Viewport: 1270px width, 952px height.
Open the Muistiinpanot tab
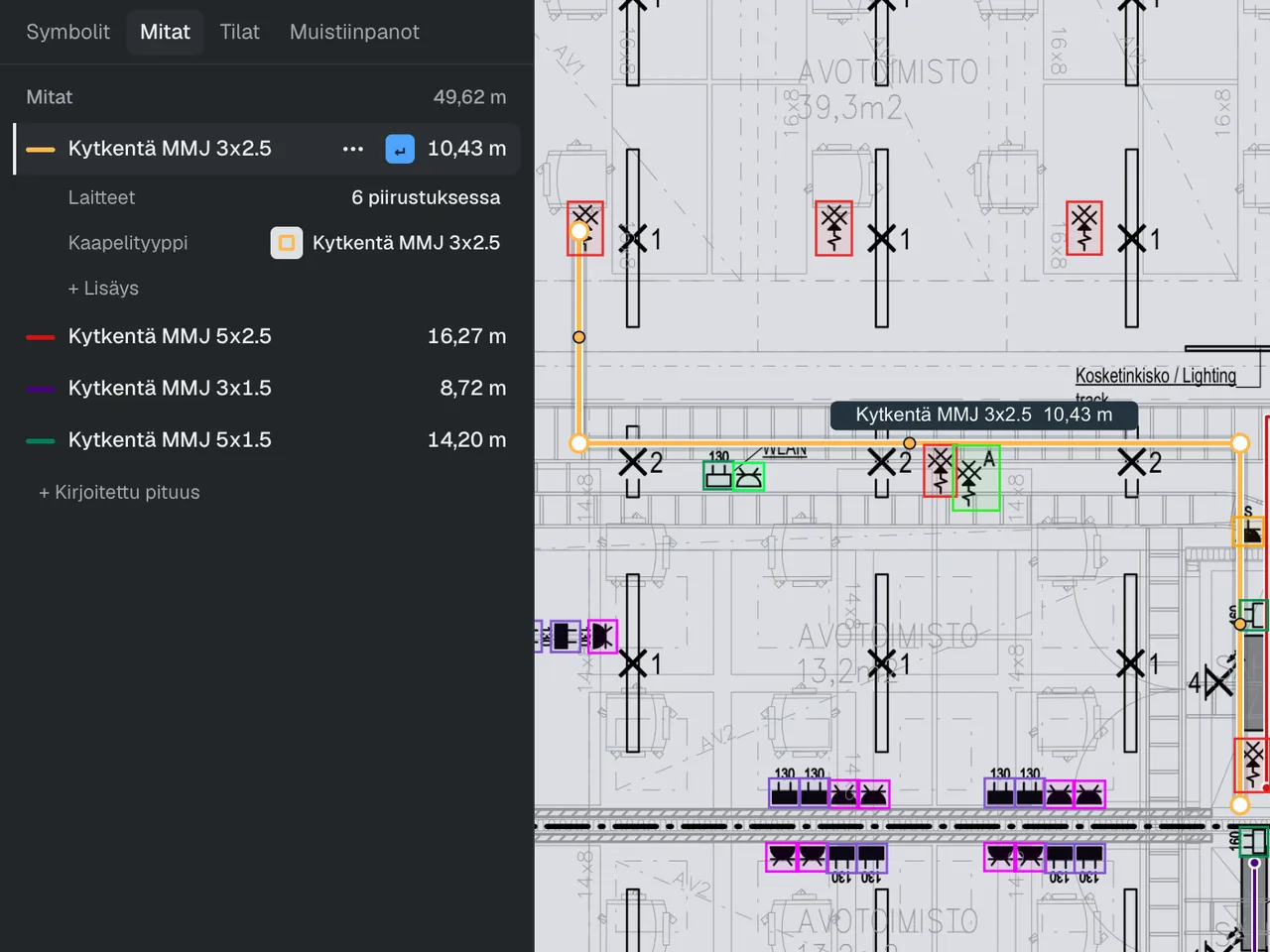click(x=354, y=32)
